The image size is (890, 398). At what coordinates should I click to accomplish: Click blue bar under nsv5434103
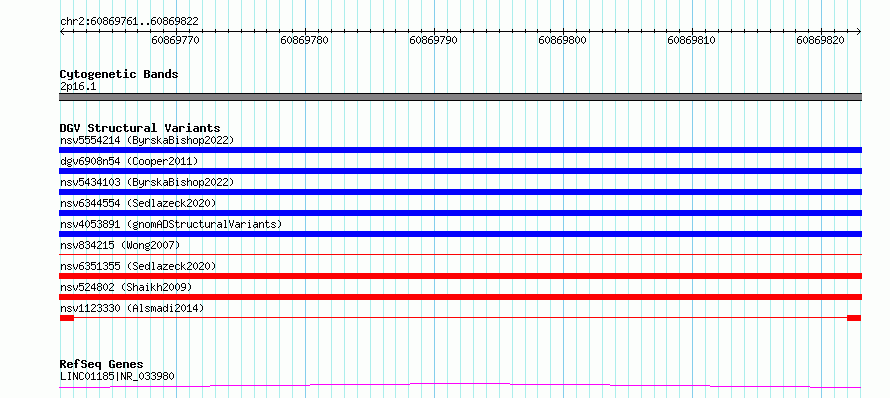[460, 192]
